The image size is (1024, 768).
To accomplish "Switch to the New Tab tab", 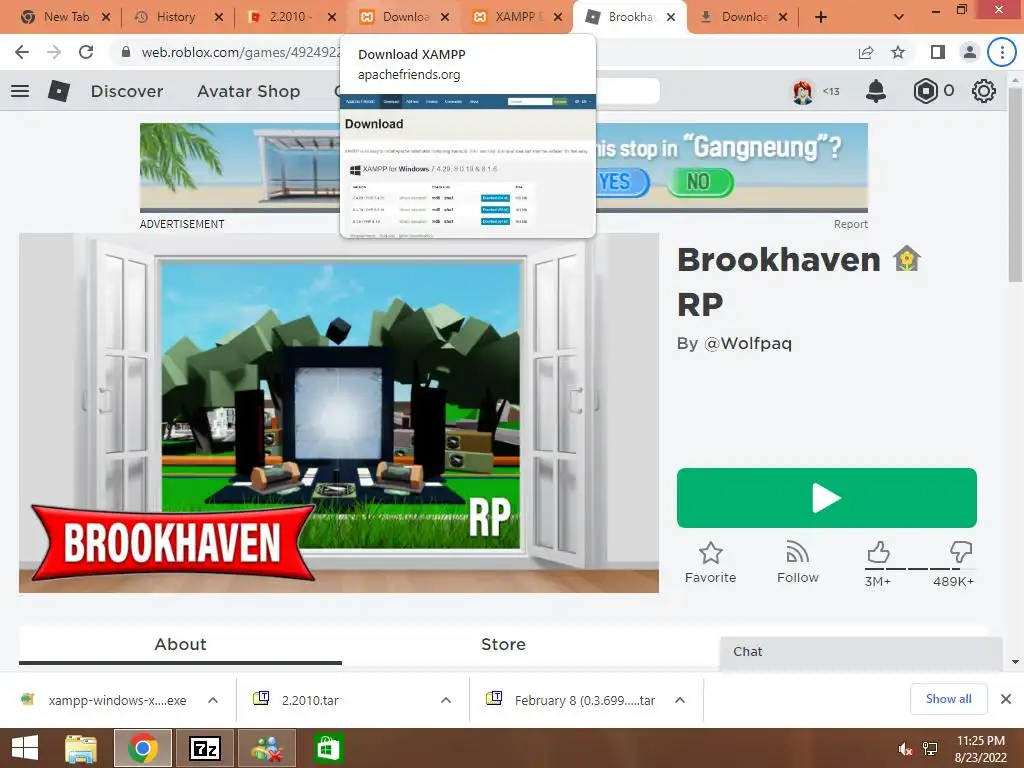I will click(63, 17).
